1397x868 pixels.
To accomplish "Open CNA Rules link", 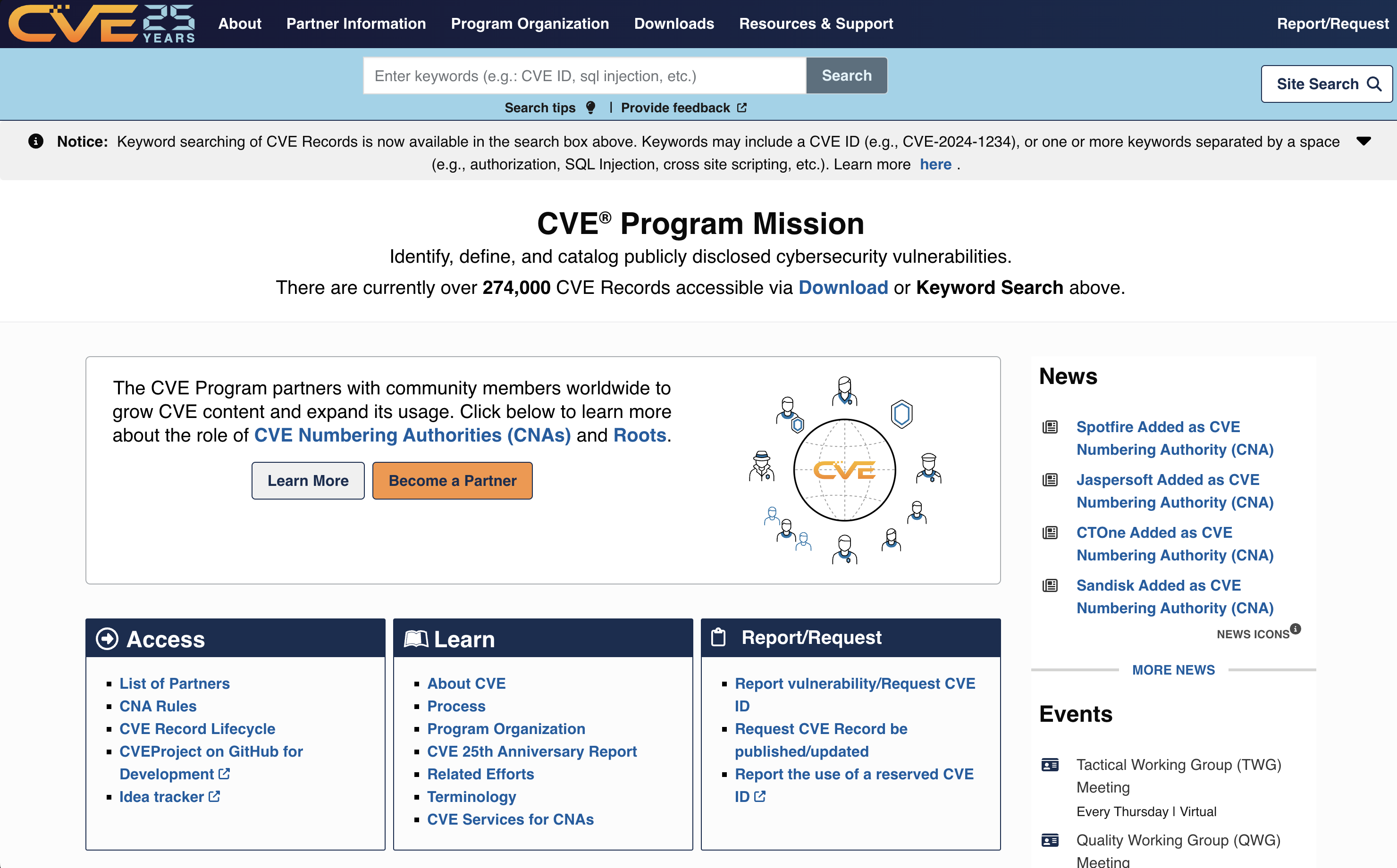I will click(x=158, y=706).
